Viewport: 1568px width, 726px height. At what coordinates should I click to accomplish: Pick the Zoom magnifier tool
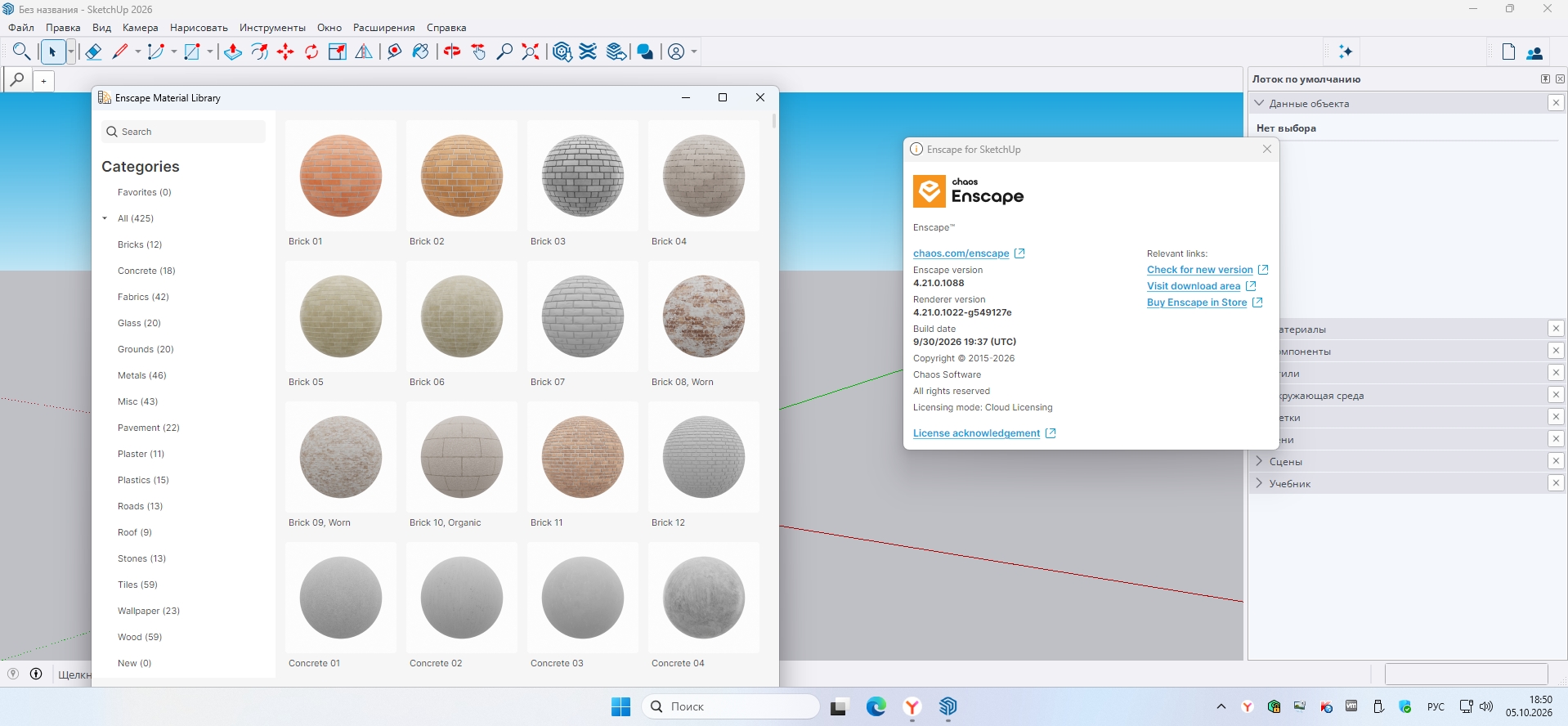504,52
